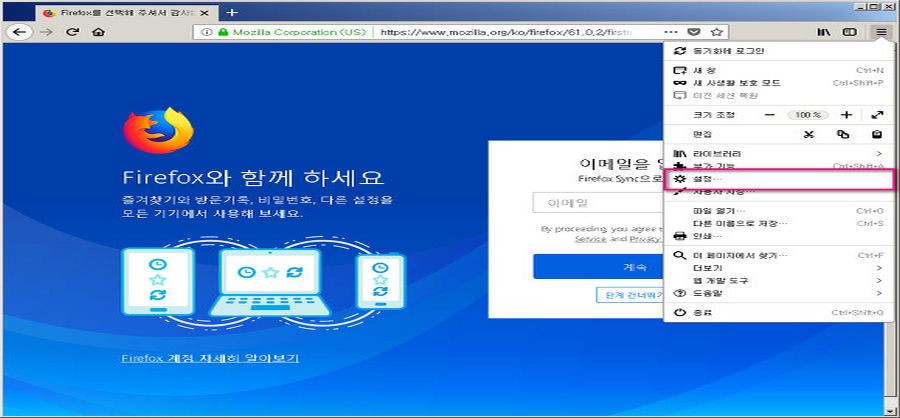
Task: Click the hamburger menu button
Action: coord(881,32)
